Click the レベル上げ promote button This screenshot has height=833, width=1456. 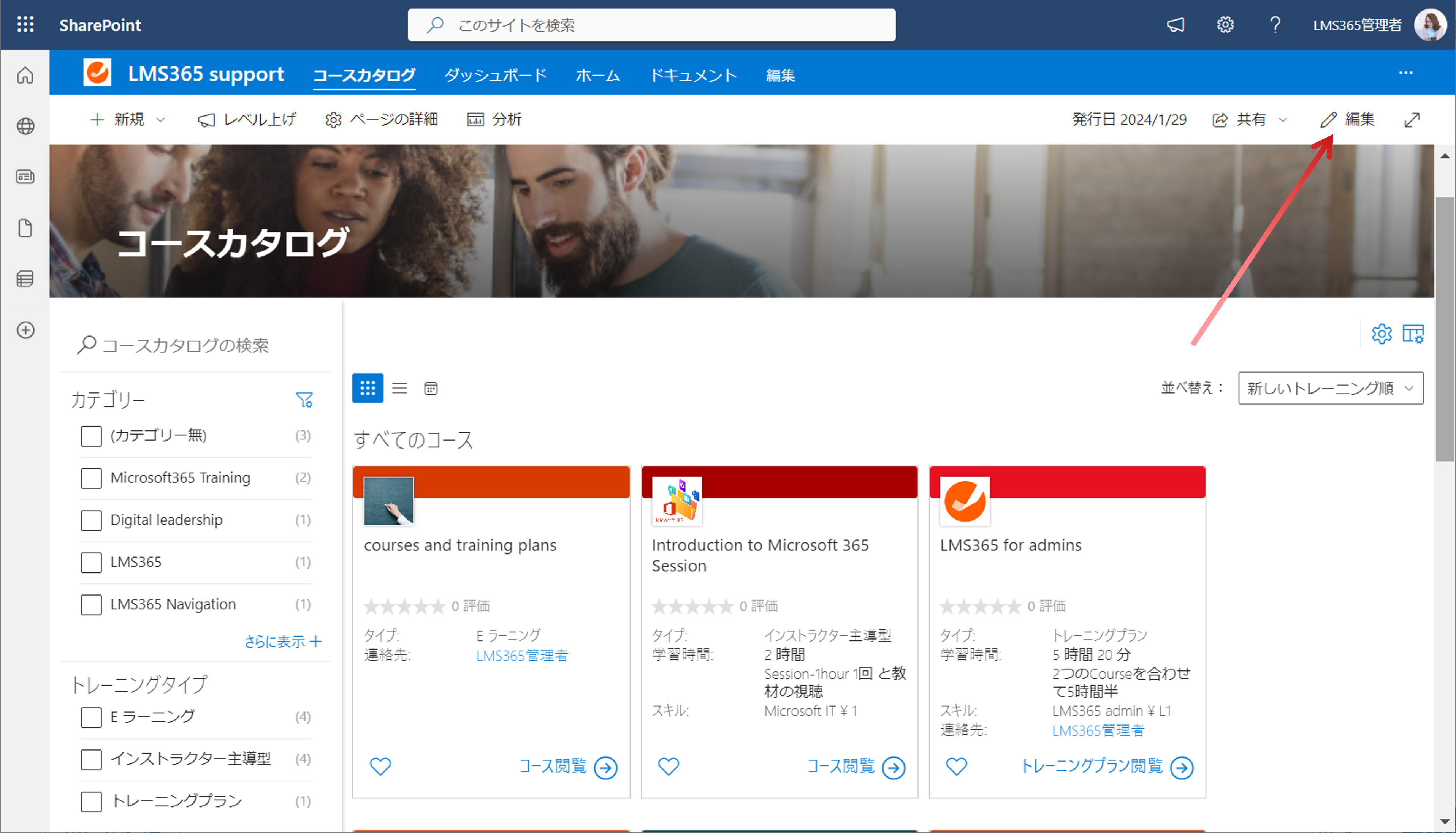[247, 120]
